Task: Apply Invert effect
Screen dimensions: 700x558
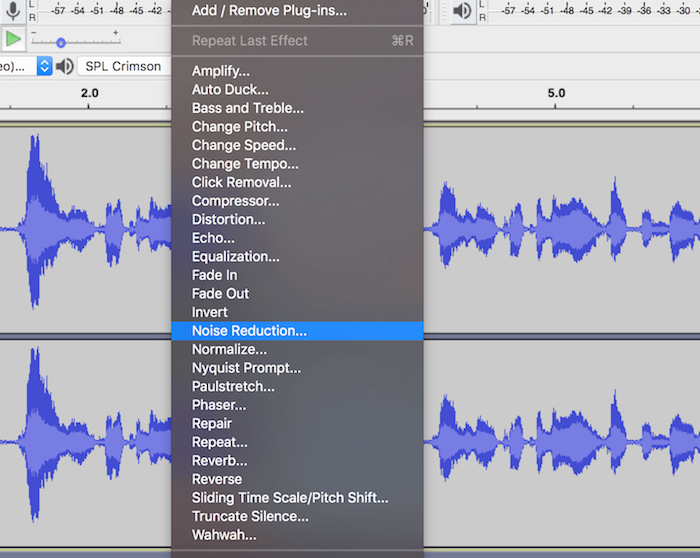Action: coord(297,312)
